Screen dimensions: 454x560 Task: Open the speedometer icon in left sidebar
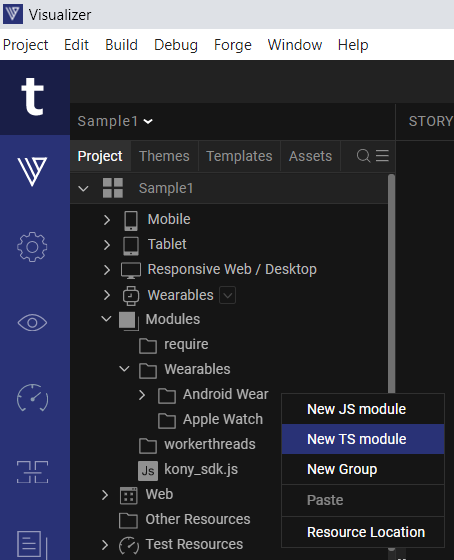tap(33, 398)
